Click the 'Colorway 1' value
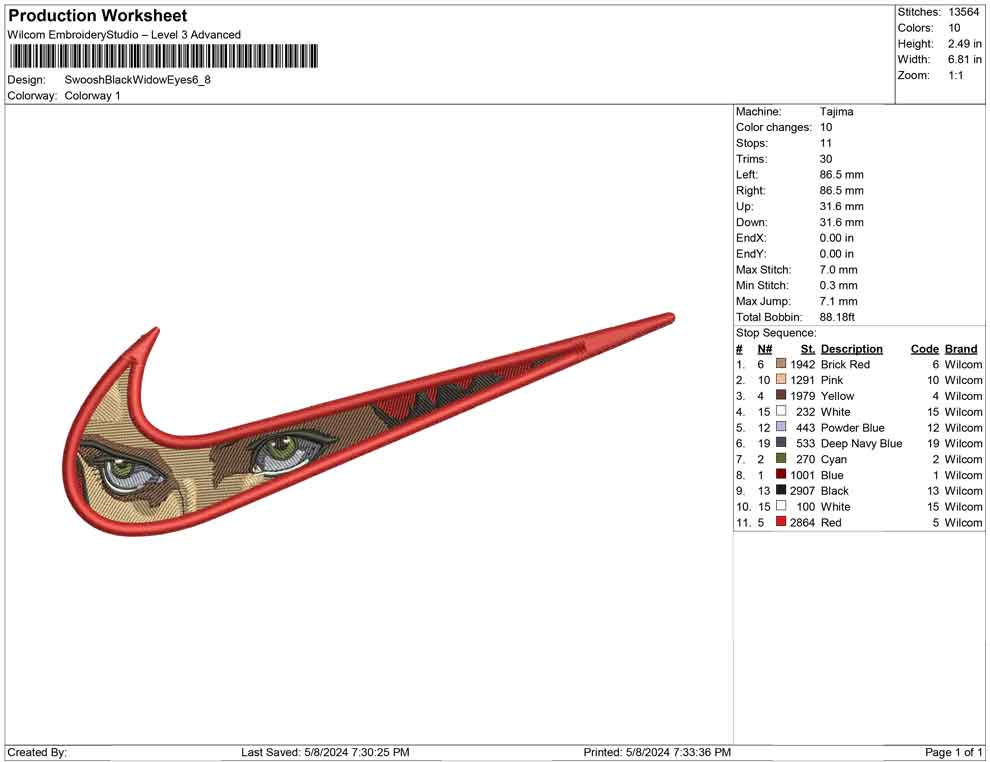The image size is (990, 762). (92, 95)
